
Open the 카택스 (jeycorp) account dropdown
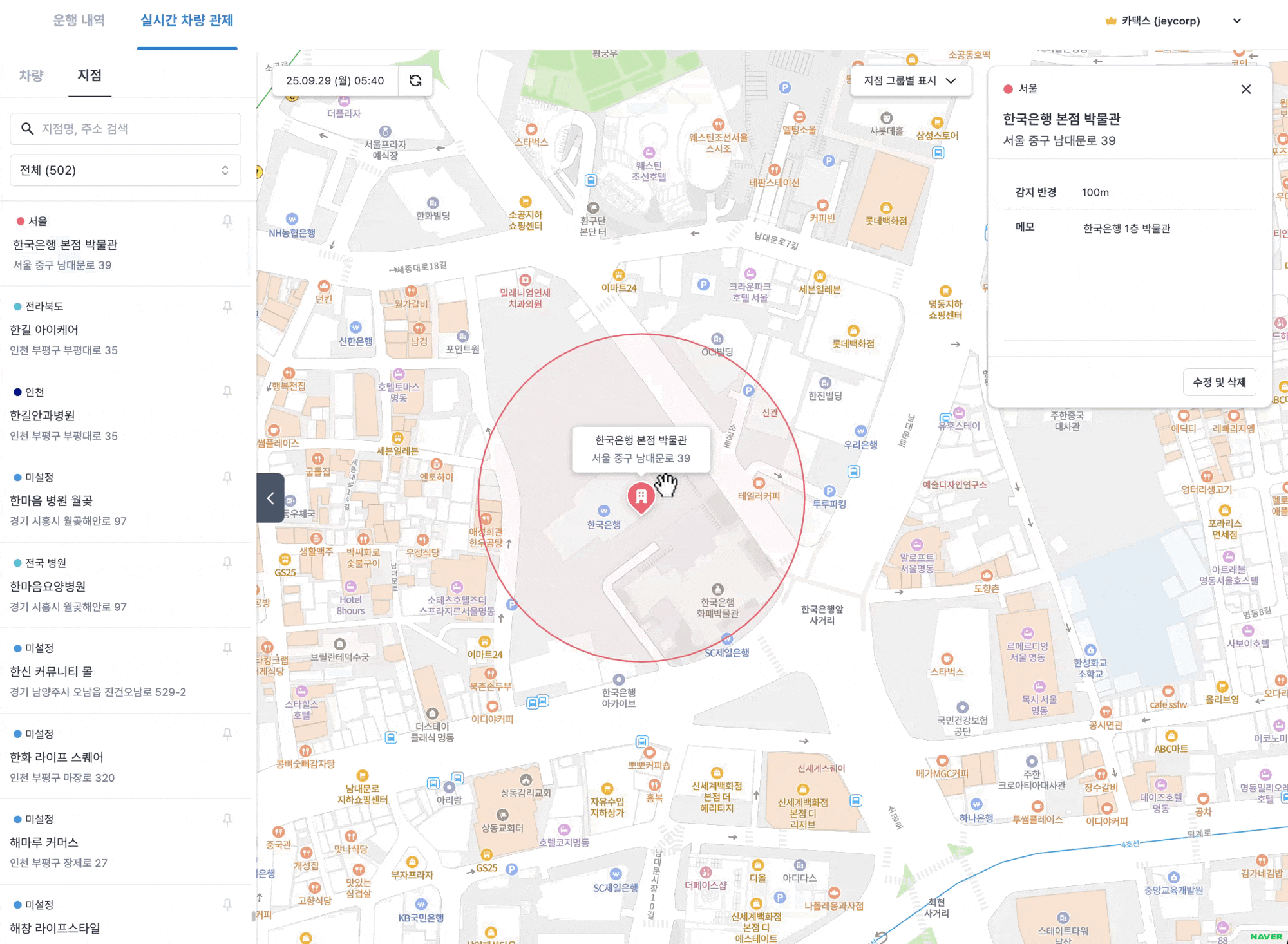coord(1237,21)
